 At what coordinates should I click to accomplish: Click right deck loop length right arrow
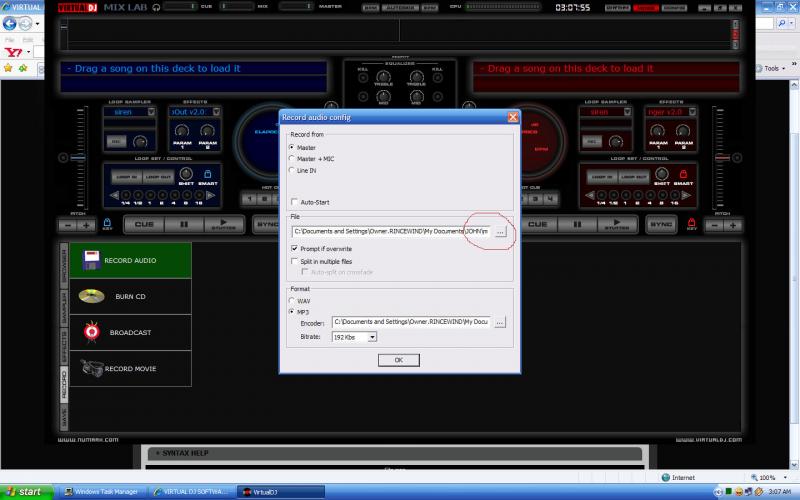point(687,195)
